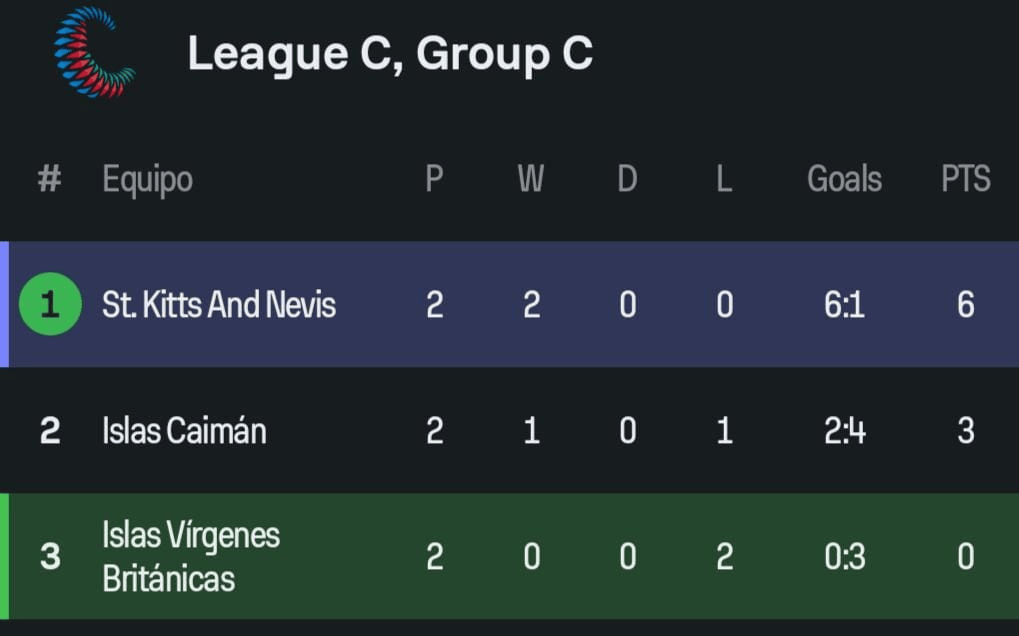Click the 0:3 goals value
Image resolution: width=1019 pixels, height=636 pixels.
point(844,556)
